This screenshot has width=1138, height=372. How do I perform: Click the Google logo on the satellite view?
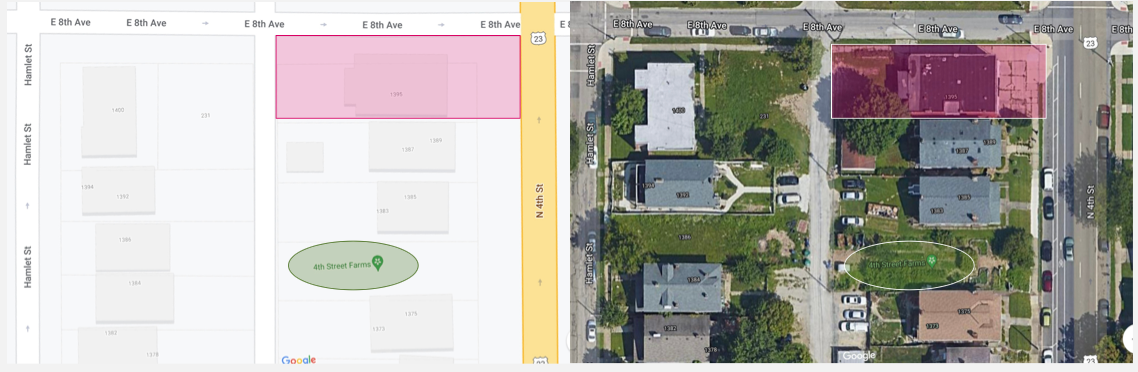coord(859,355)
